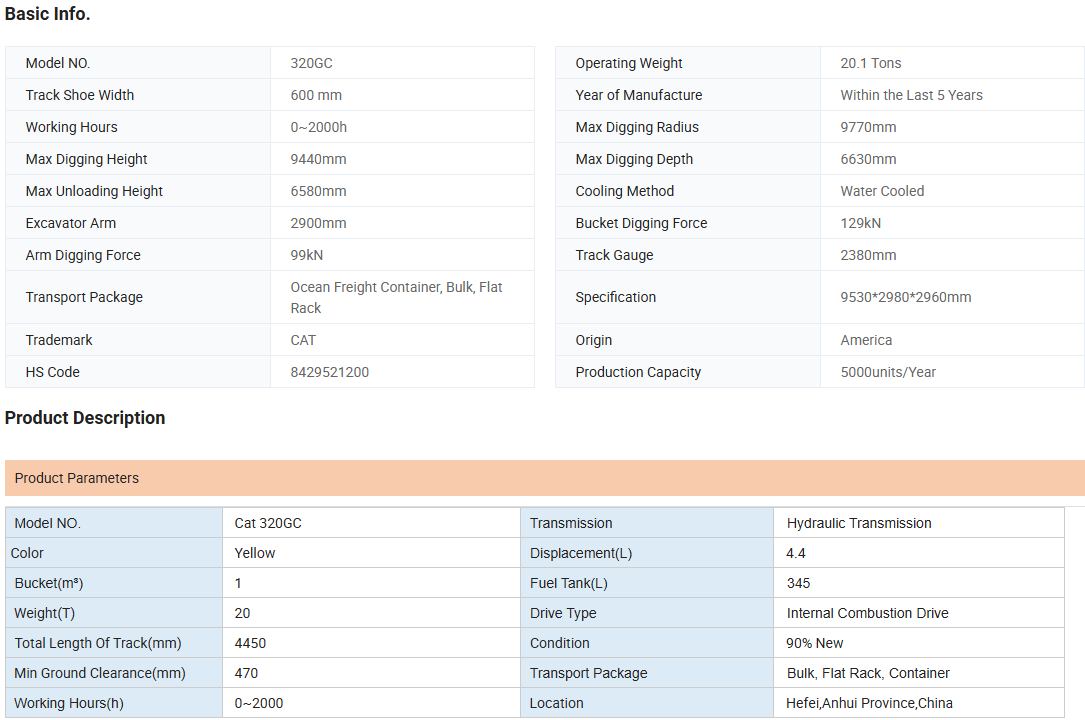Select the 129kN value

pos(861,223)
